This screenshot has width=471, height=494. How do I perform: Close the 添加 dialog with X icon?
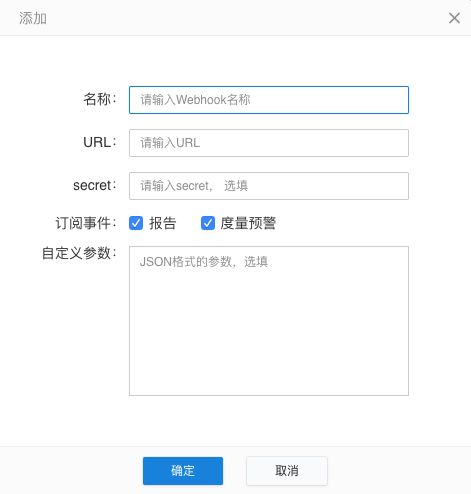tap(454, 18)
